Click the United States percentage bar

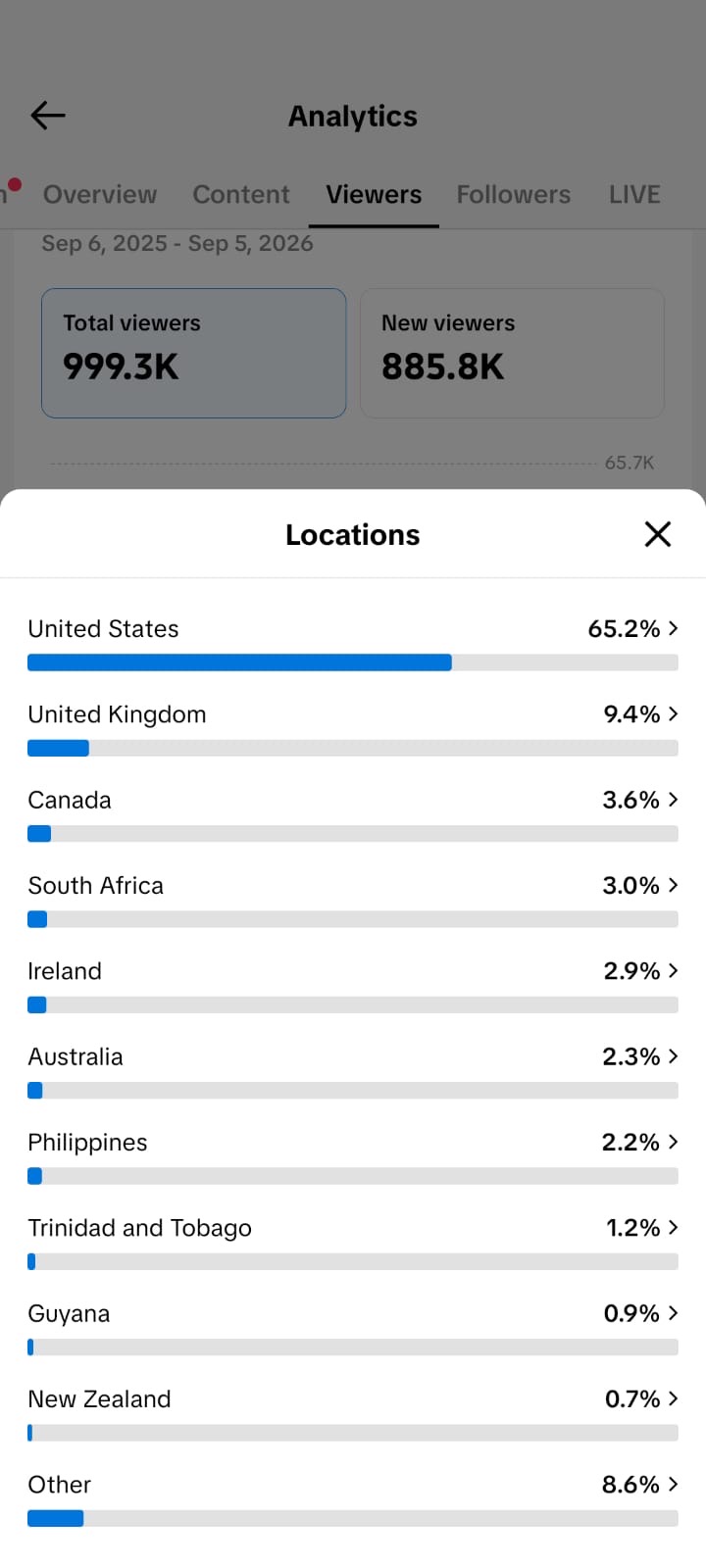click(x=353, y=662)
